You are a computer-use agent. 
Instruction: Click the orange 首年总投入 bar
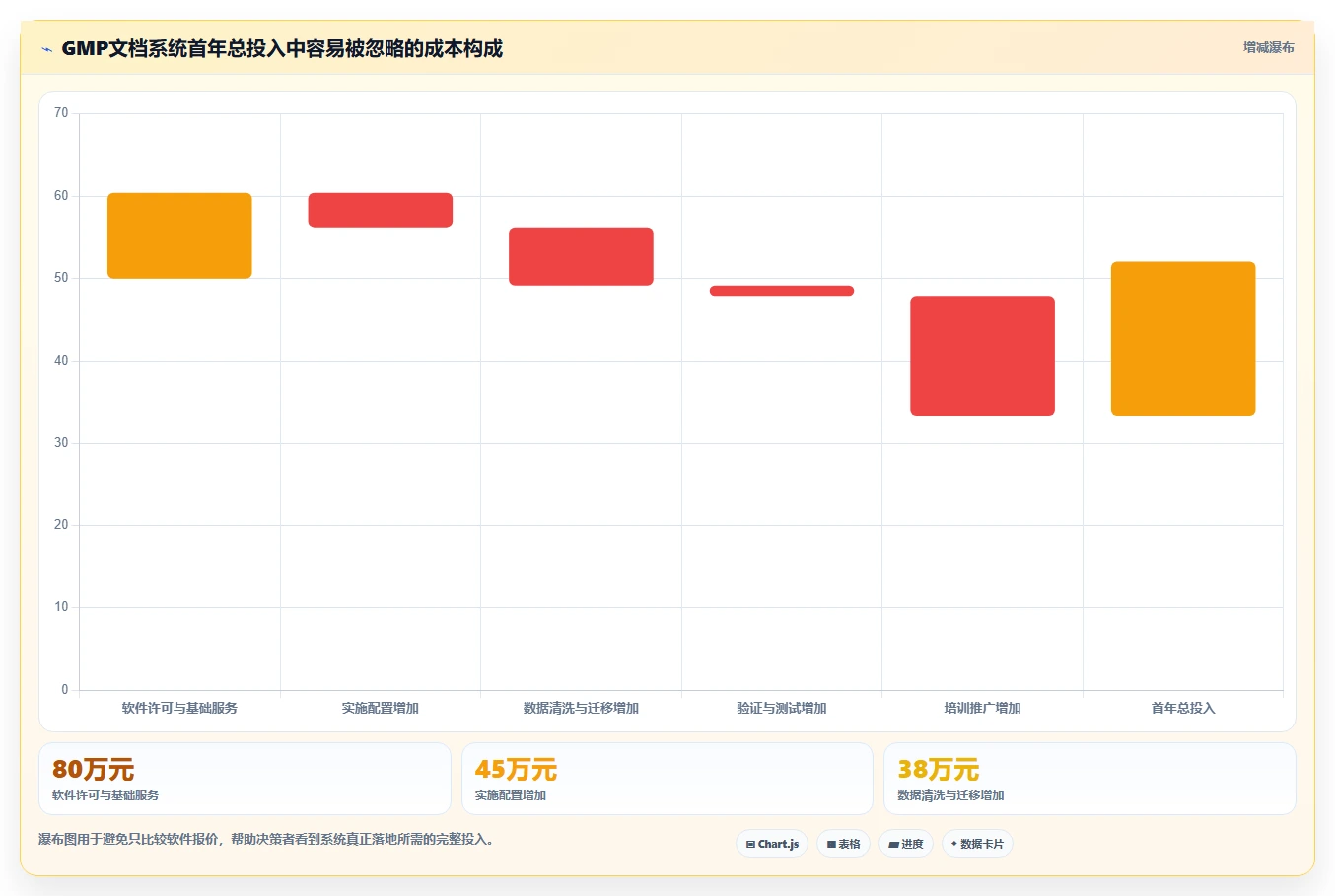pyautogui.click(x=1183, y=339)
